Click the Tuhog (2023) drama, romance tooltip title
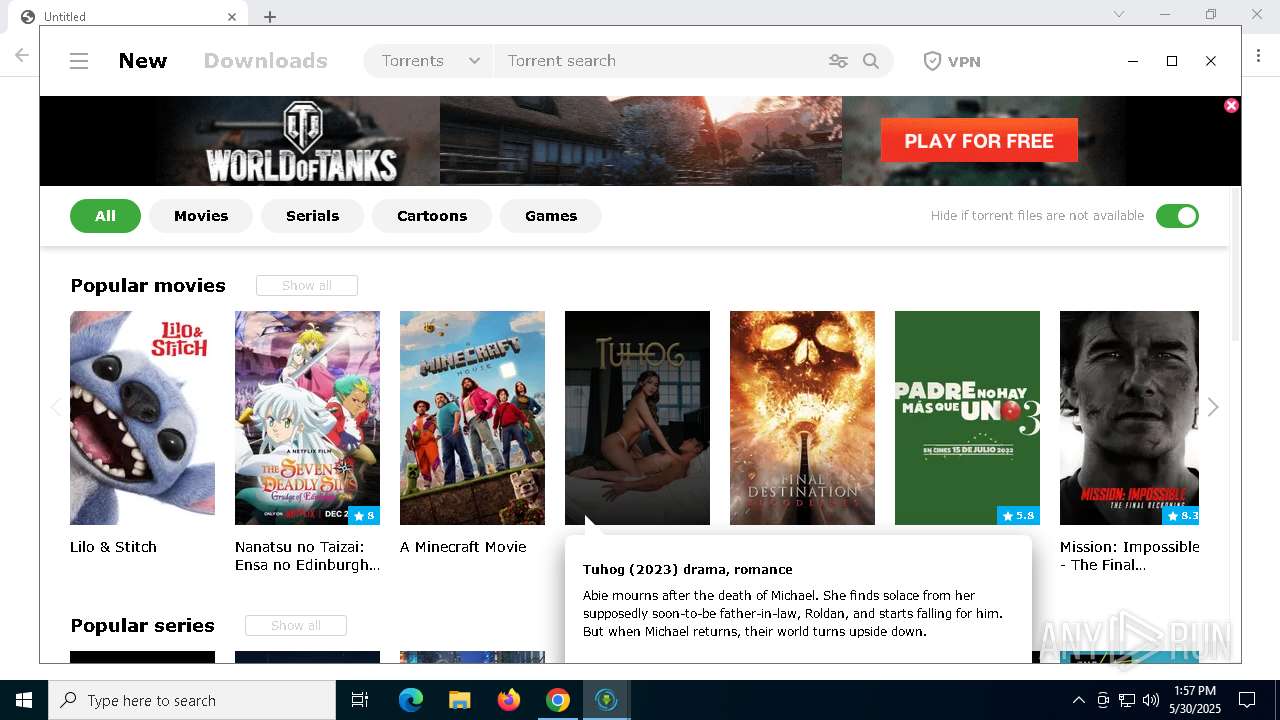 pyautogui.click(x=687, y=569)
